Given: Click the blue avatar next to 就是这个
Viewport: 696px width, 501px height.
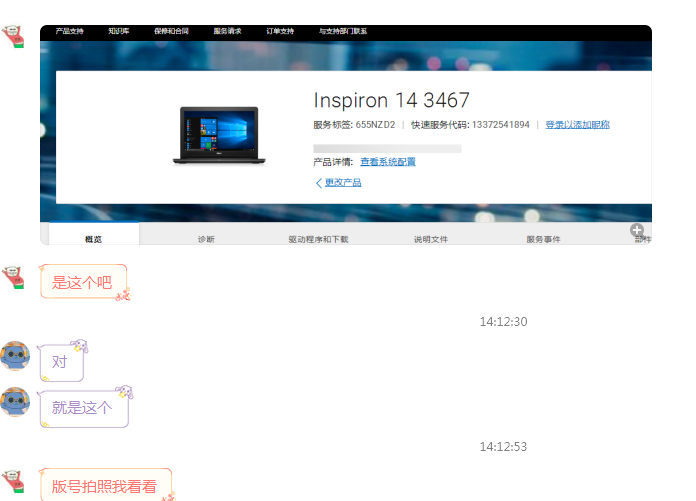Looking at the screenshot, I should coord(14,402).
